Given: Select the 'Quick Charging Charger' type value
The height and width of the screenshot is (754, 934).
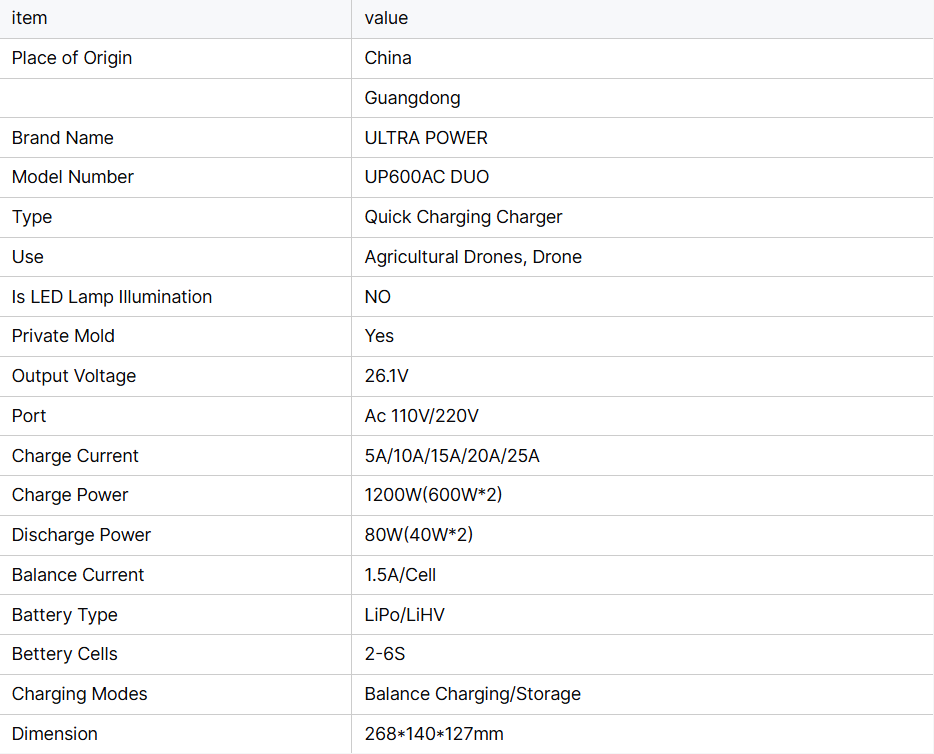Looking at the screenshot, I should pyautogui.click(x=463, y=217).
